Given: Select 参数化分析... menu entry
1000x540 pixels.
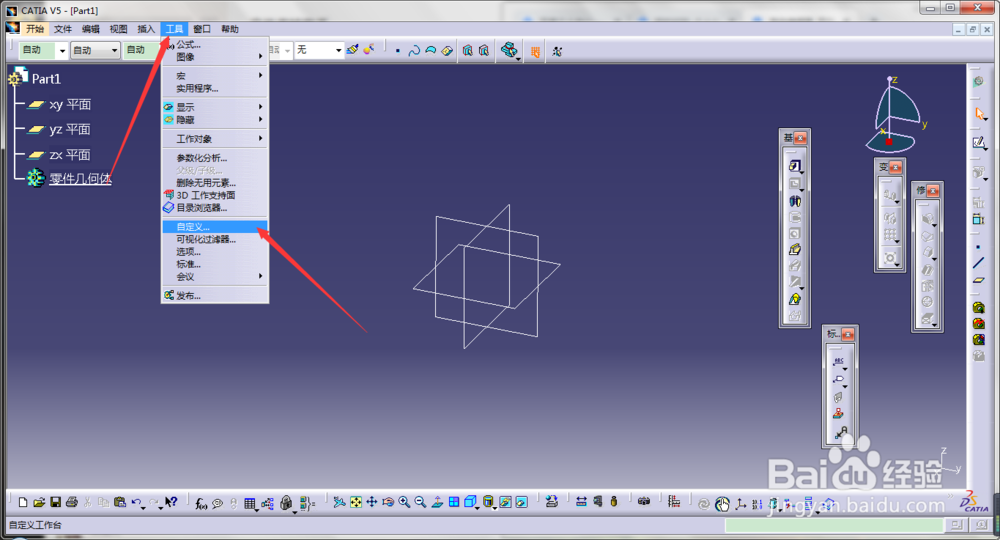Looking at the screenshot, I should 214,157.
